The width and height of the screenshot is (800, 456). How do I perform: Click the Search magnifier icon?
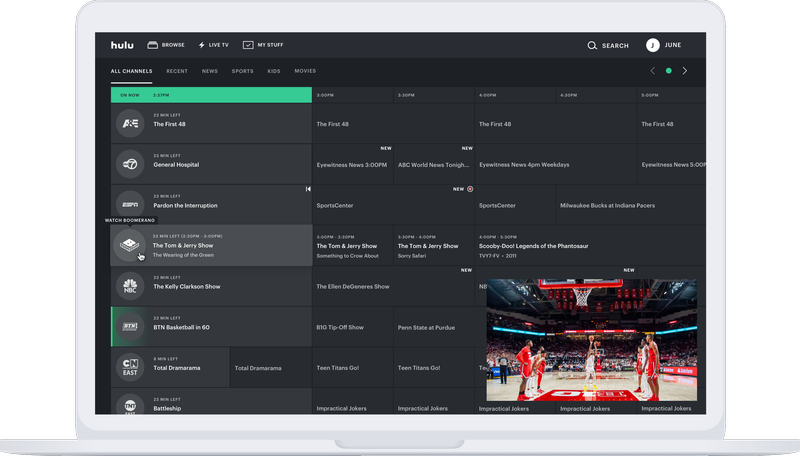point(592,45)
